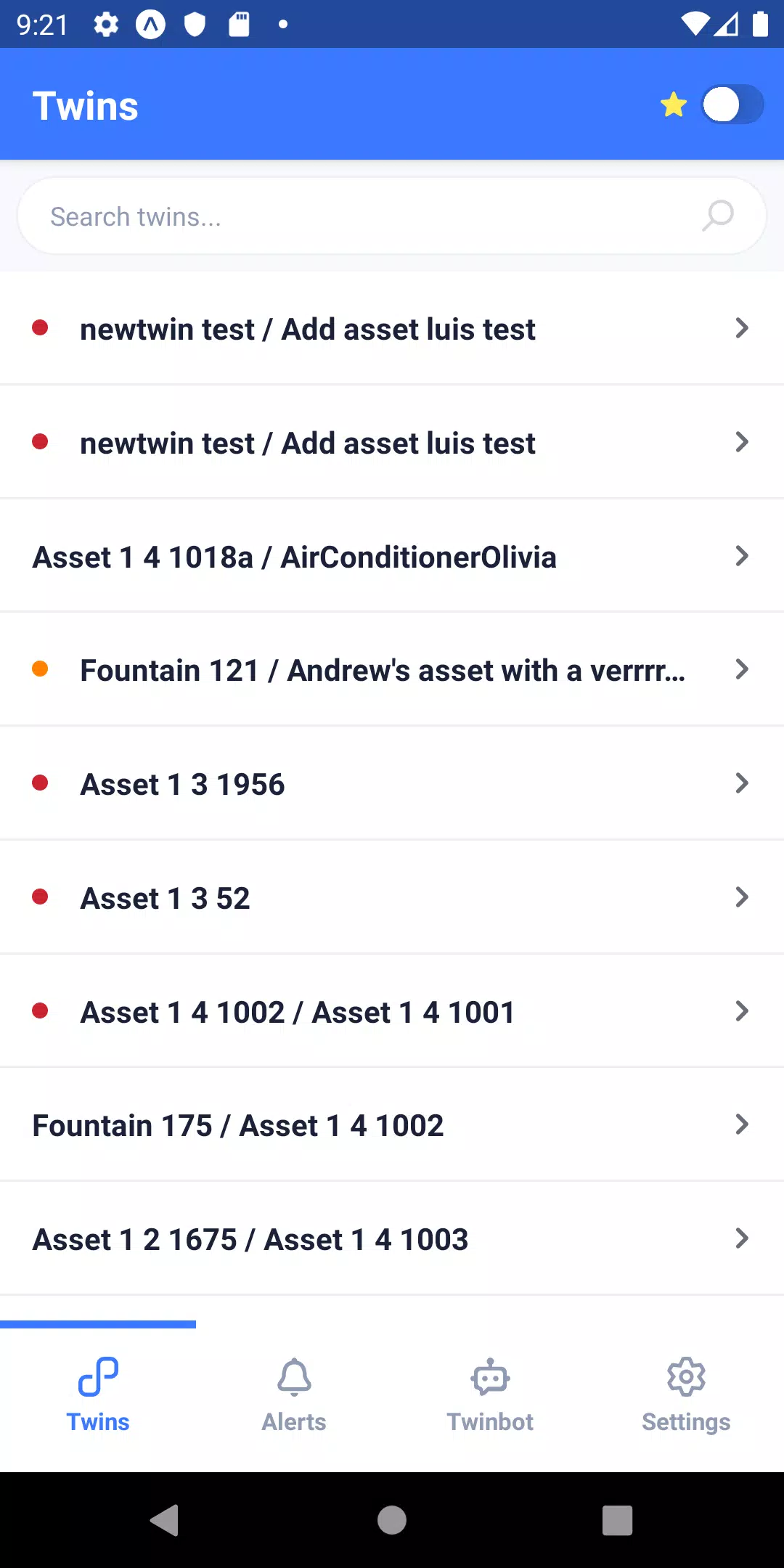Tap the Android back navigation button

click(x=166, y=1520)
